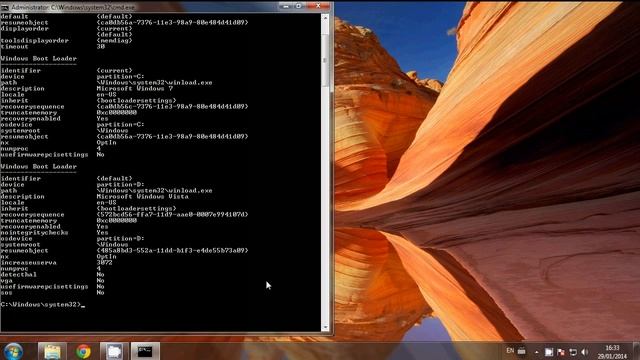Click the console scrollbar up arrow

click(x=325, y=18)
